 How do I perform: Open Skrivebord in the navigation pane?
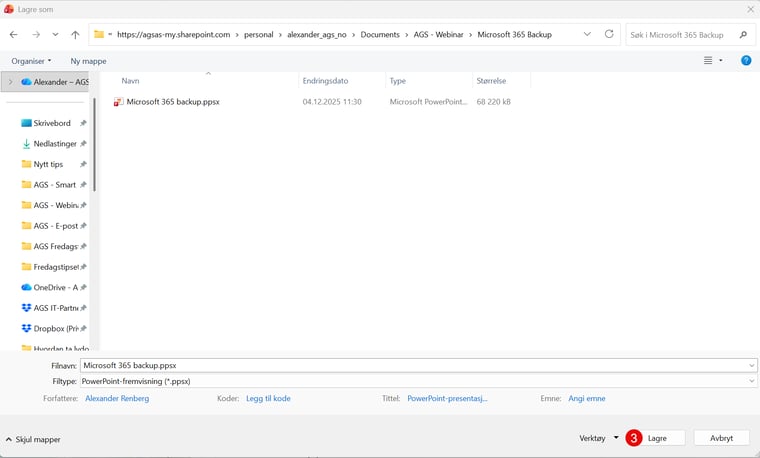pos(51,123)
